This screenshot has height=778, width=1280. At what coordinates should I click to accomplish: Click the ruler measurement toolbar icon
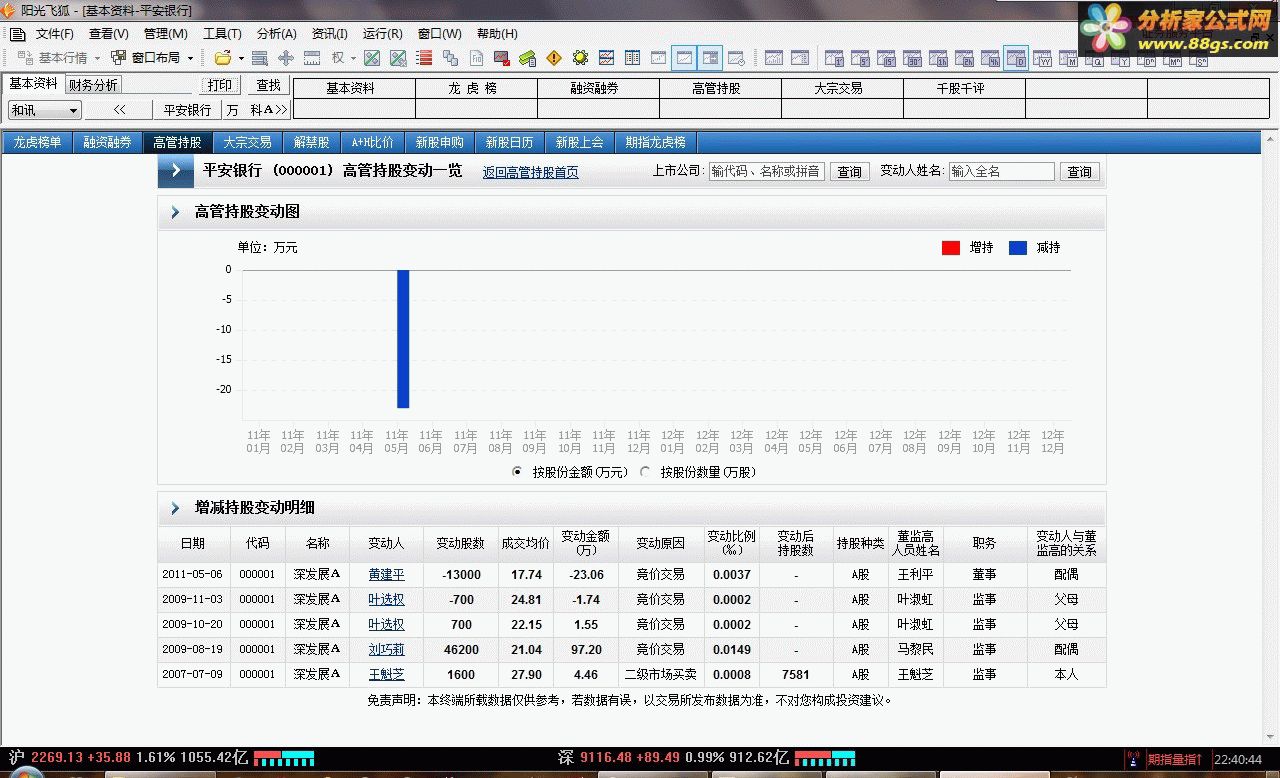[312, 58]
